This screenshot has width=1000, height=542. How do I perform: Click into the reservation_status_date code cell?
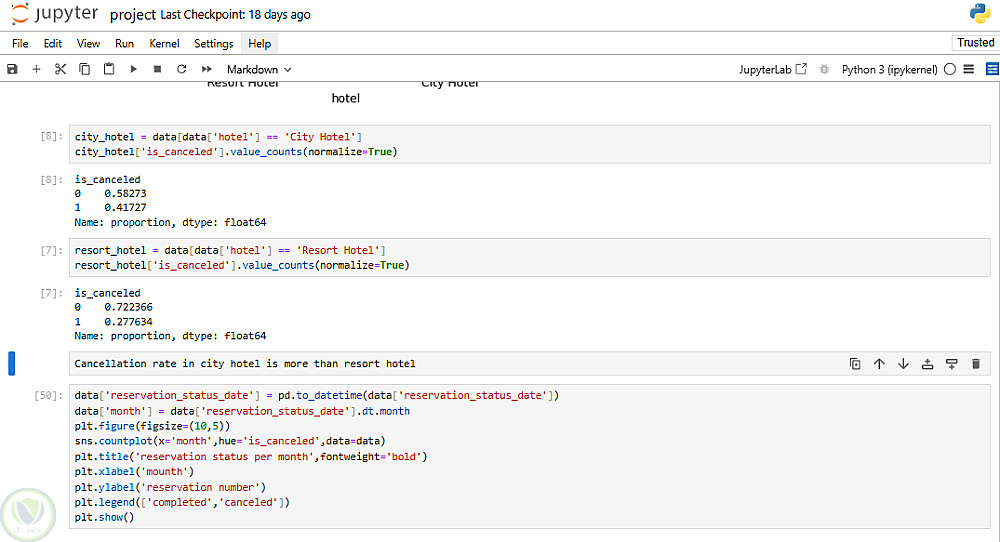point(500,456)
